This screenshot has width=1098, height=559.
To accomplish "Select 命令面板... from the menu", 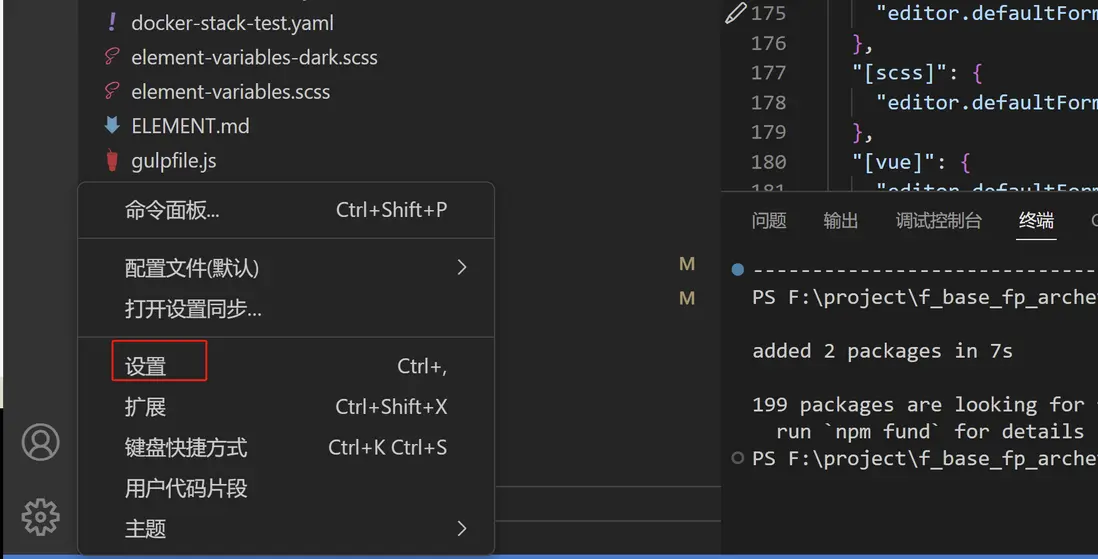I will pos(172,210).
